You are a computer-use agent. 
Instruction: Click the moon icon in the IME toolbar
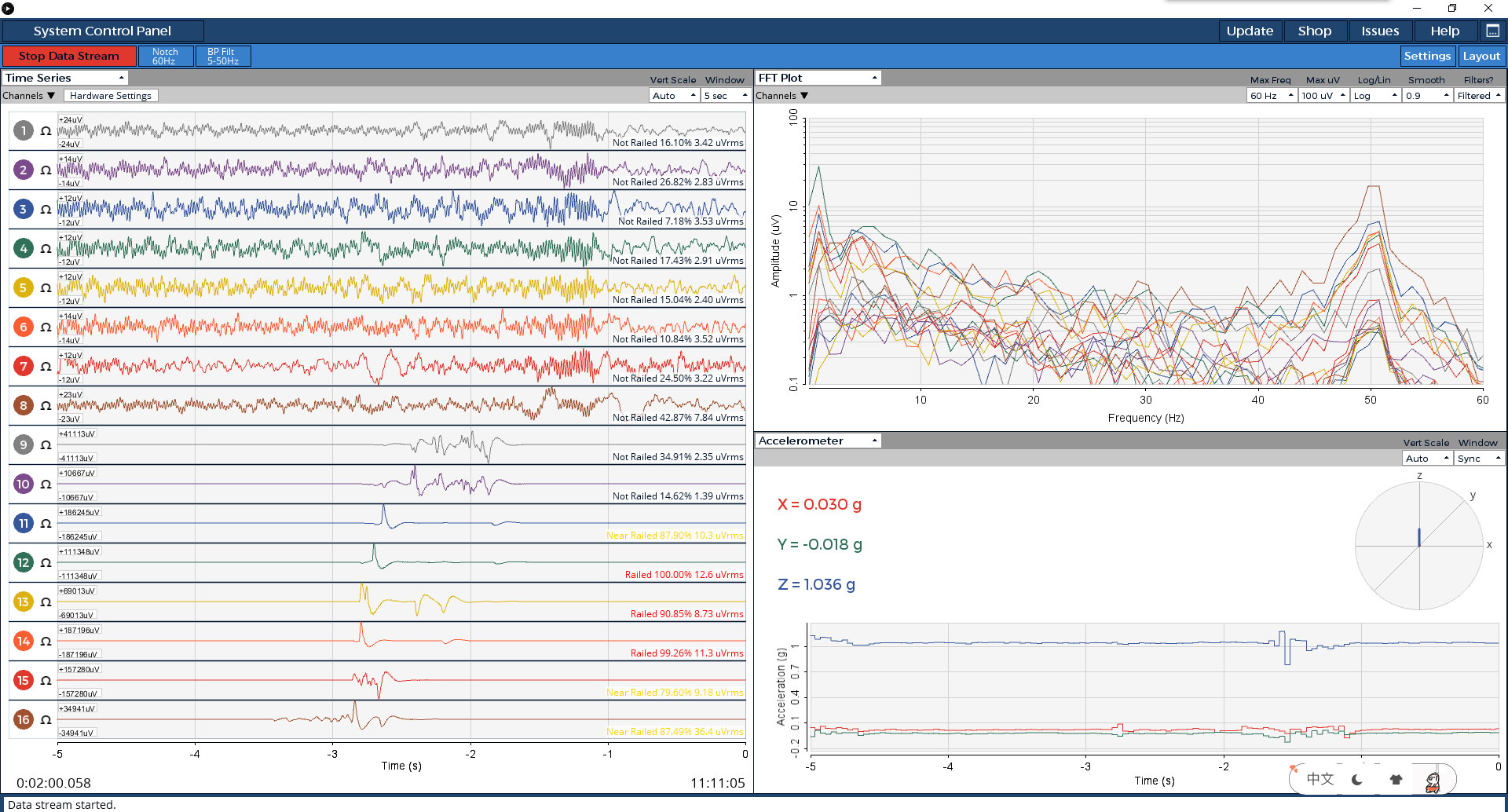(x=1357, y=779)
